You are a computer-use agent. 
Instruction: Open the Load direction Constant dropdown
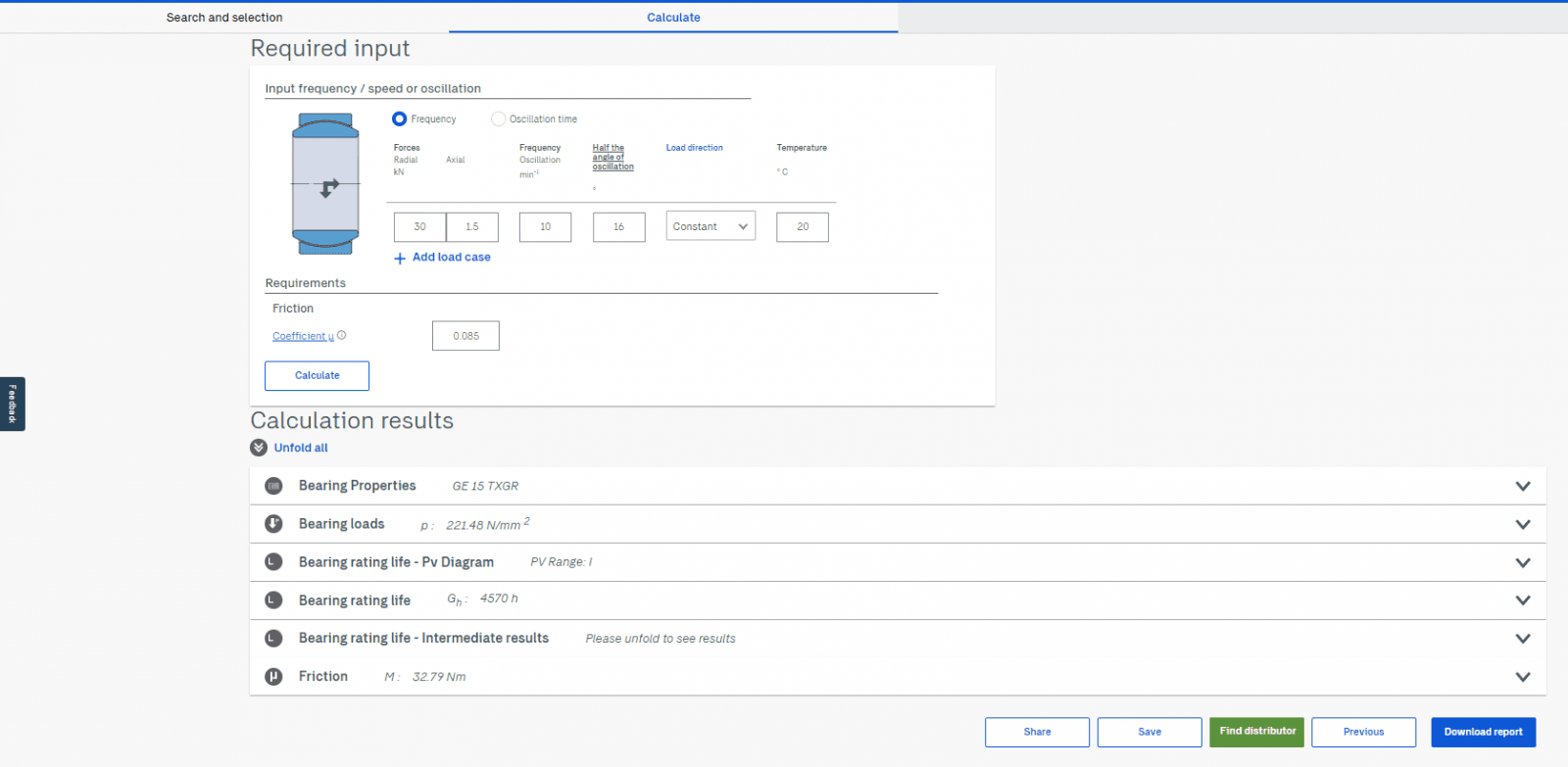click(710, 226)
